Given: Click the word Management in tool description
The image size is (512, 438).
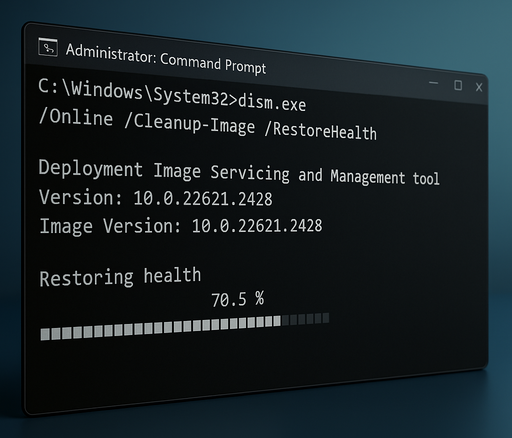Looking at the screenshot, I should tap(368, 177).
